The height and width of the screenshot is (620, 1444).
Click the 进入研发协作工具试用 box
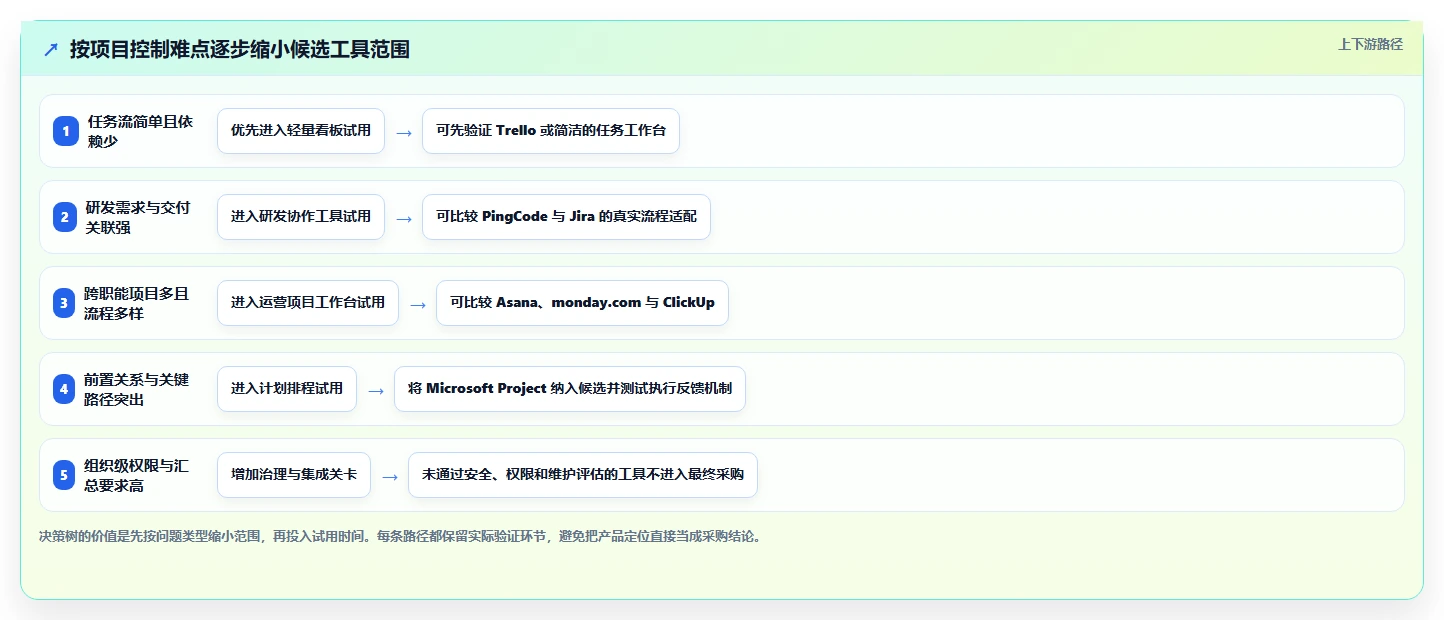[x=301, y=217]
